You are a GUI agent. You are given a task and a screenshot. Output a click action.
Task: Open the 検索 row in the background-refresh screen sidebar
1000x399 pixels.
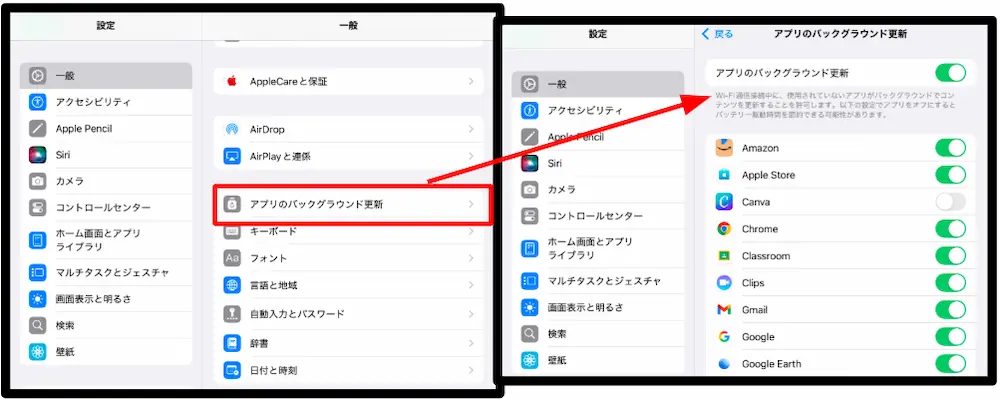coord(598,333)
